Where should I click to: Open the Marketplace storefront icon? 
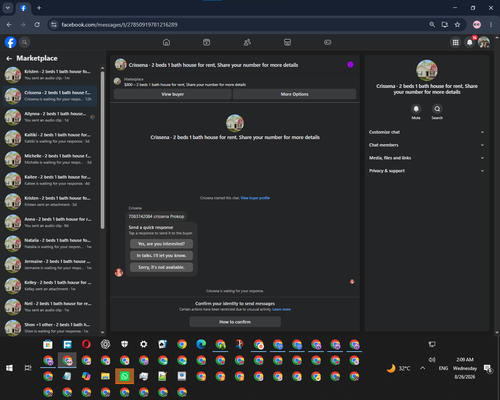point(287,42)
